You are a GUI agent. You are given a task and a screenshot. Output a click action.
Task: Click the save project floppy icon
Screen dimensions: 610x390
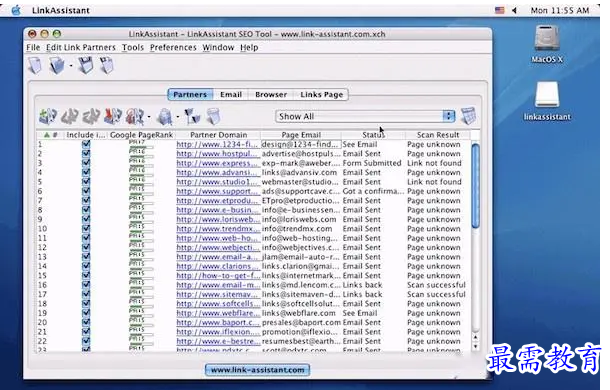[86, 65]
